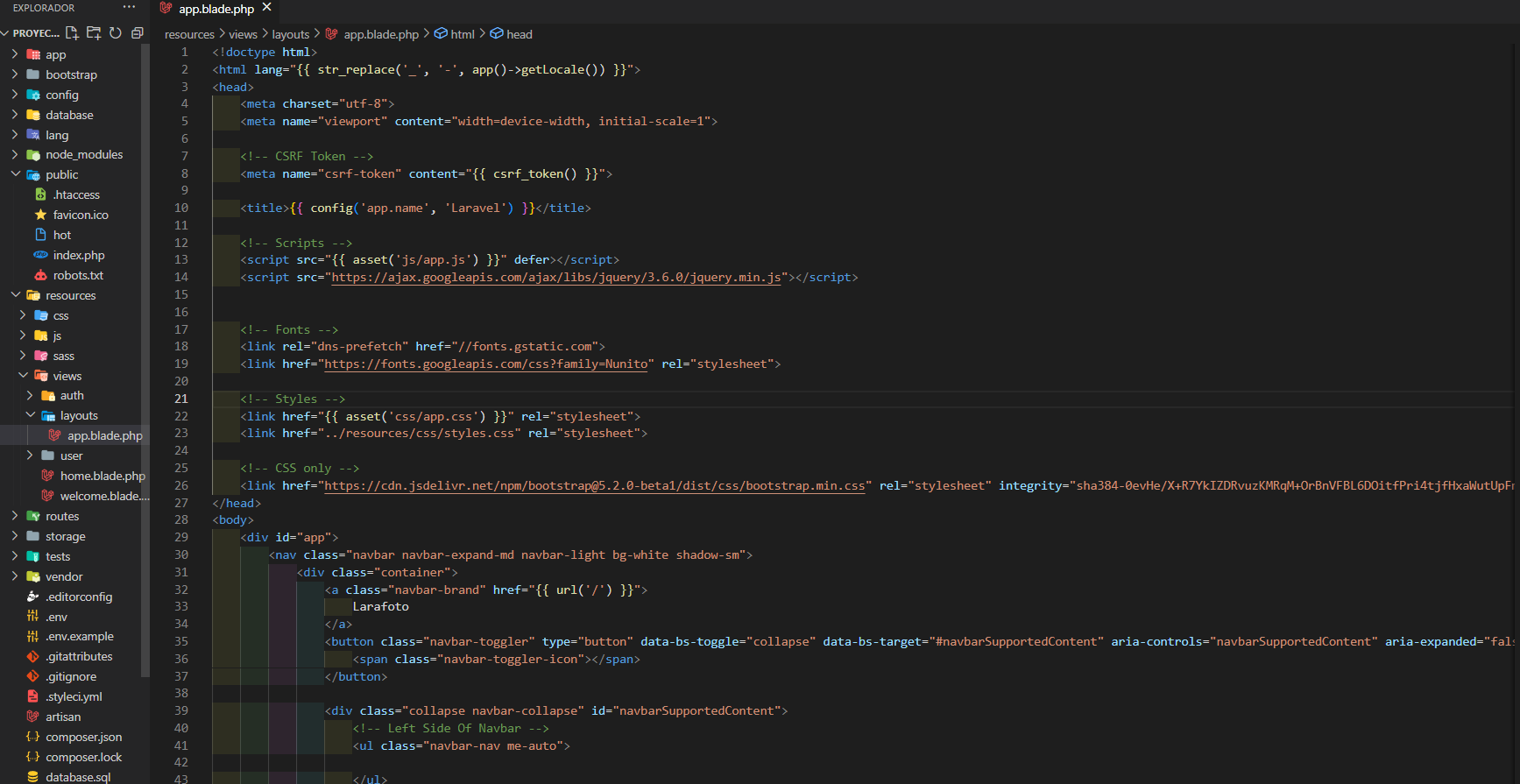Viewport: 1520px width, 784px height.
Task: Click the html breadcrumb symbol
Action: pyautogui.click(x=455, y=34)
